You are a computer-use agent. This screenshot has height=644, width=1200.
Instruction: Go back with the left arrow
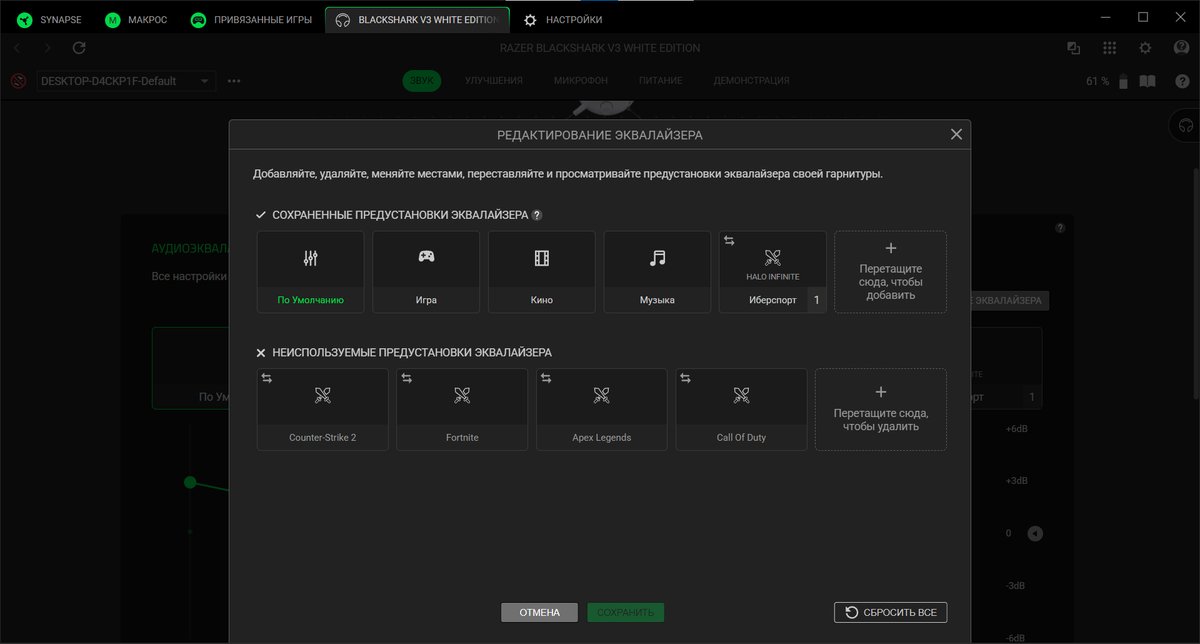[x=17, y=48]
